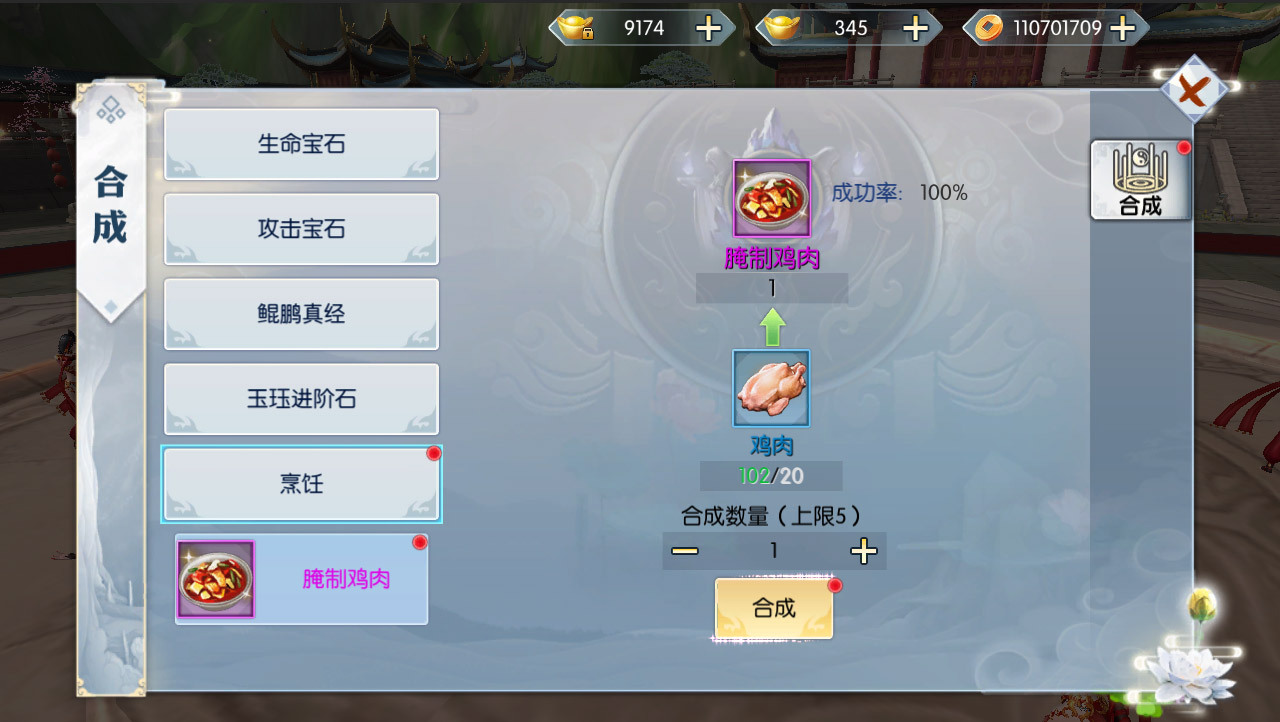The height and width of the screenshot is (722, 1280).
Task: Click the locked gold ingot currency icon
Action: point(577,28)
